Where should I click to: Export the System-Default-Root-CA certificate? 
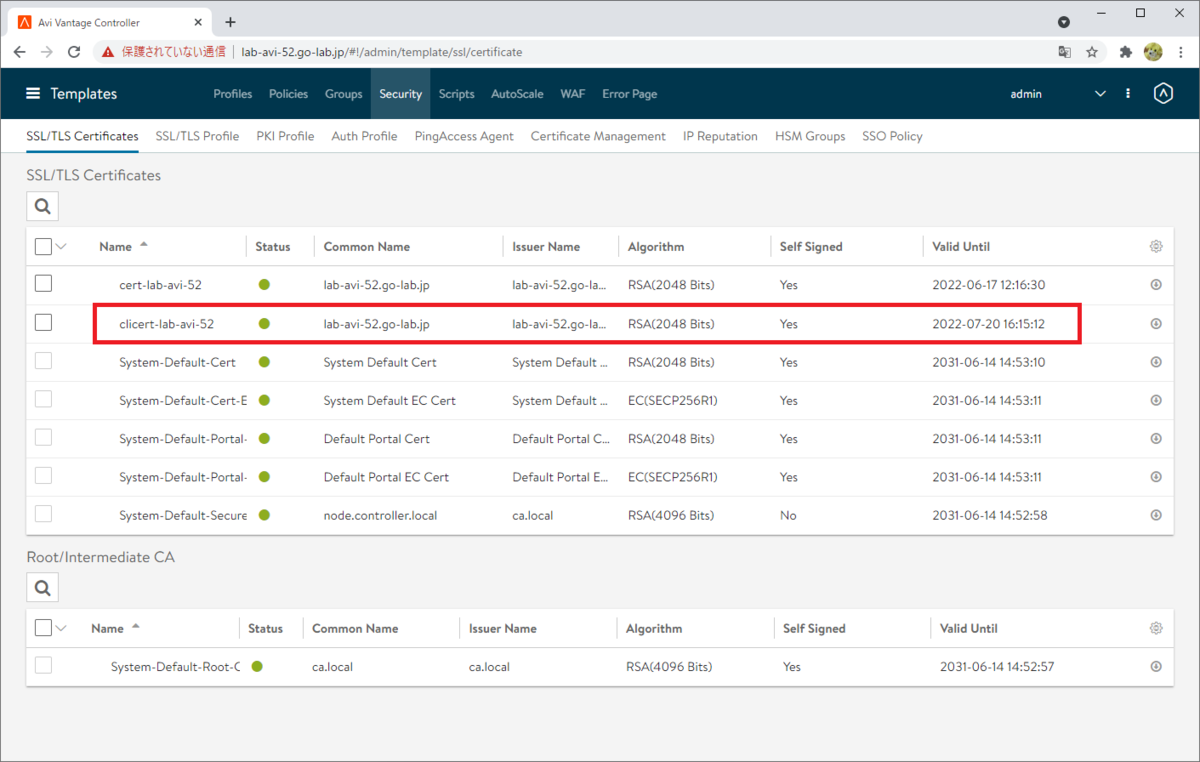tap(1156, 666)
